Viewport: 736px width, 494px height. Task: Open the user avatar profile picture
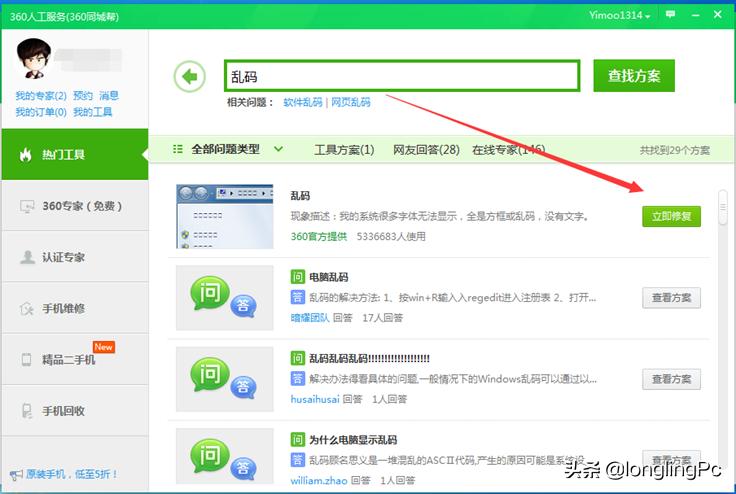[x=33, y=59]
